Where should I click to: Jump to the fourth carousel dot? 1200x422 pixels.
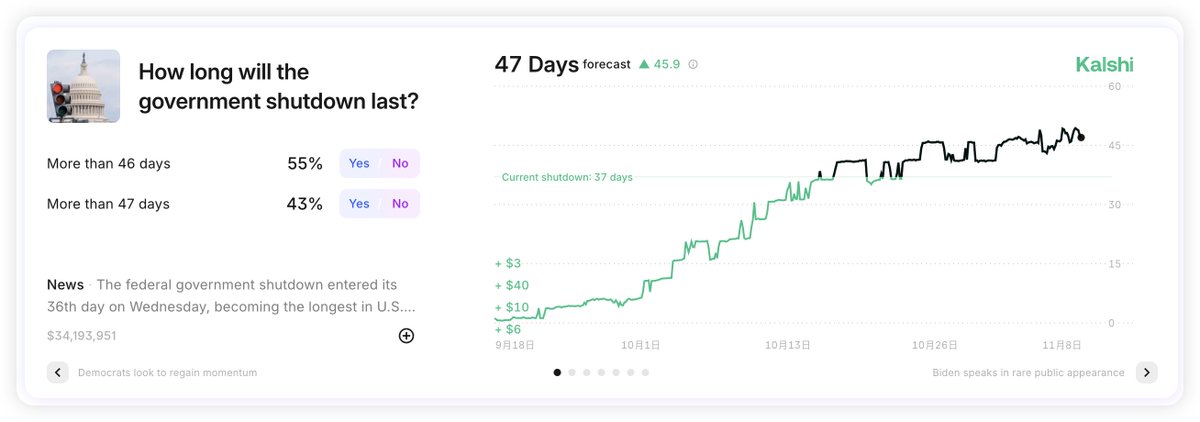(601, 372)
